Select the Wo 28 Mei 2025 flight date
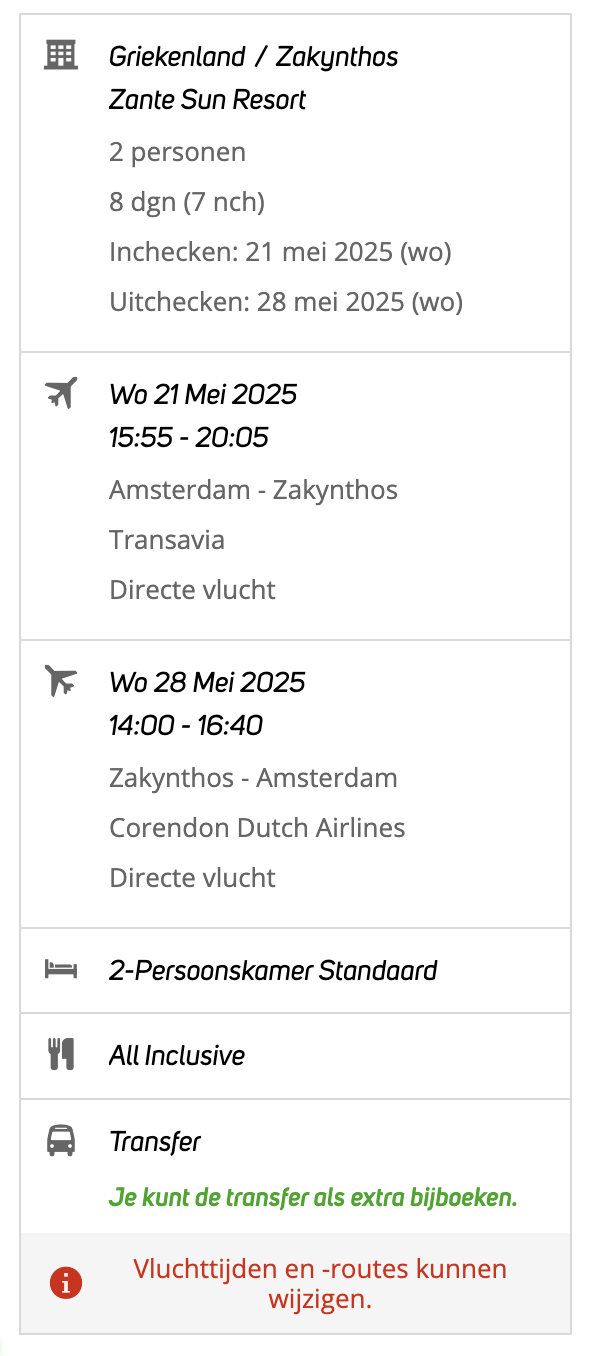 click(207, 682)
